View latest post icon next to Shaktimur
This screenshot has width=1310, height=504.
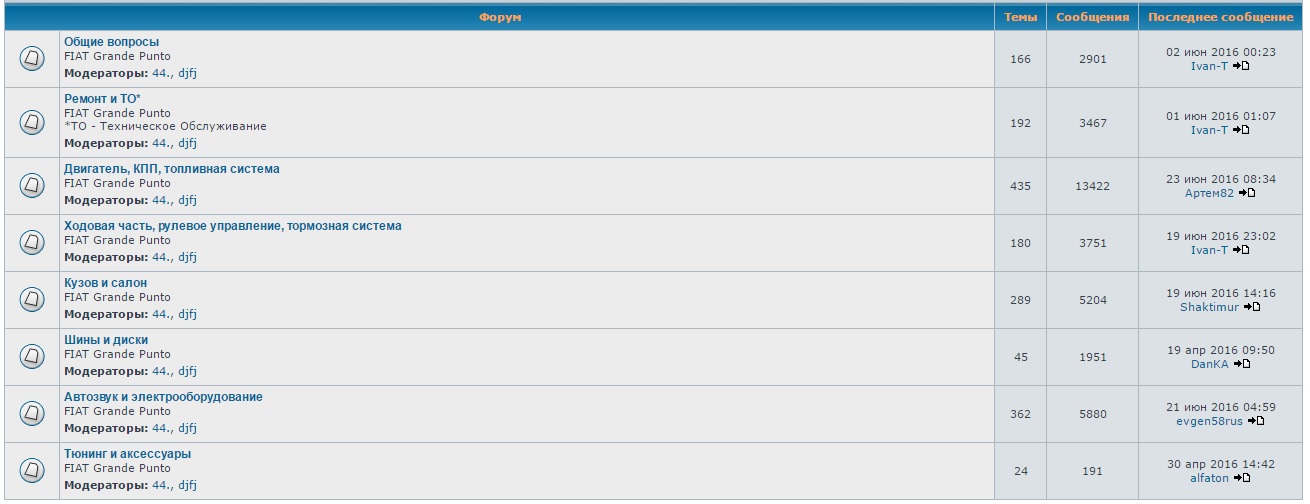1252,307
